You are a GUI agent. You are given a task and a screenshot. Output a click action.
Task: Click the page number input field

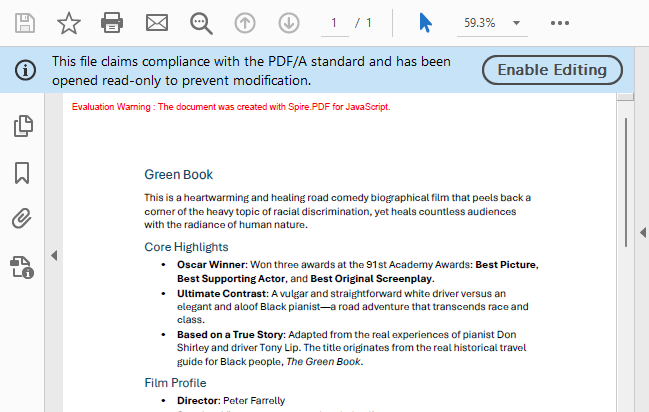tap(334, 23)
